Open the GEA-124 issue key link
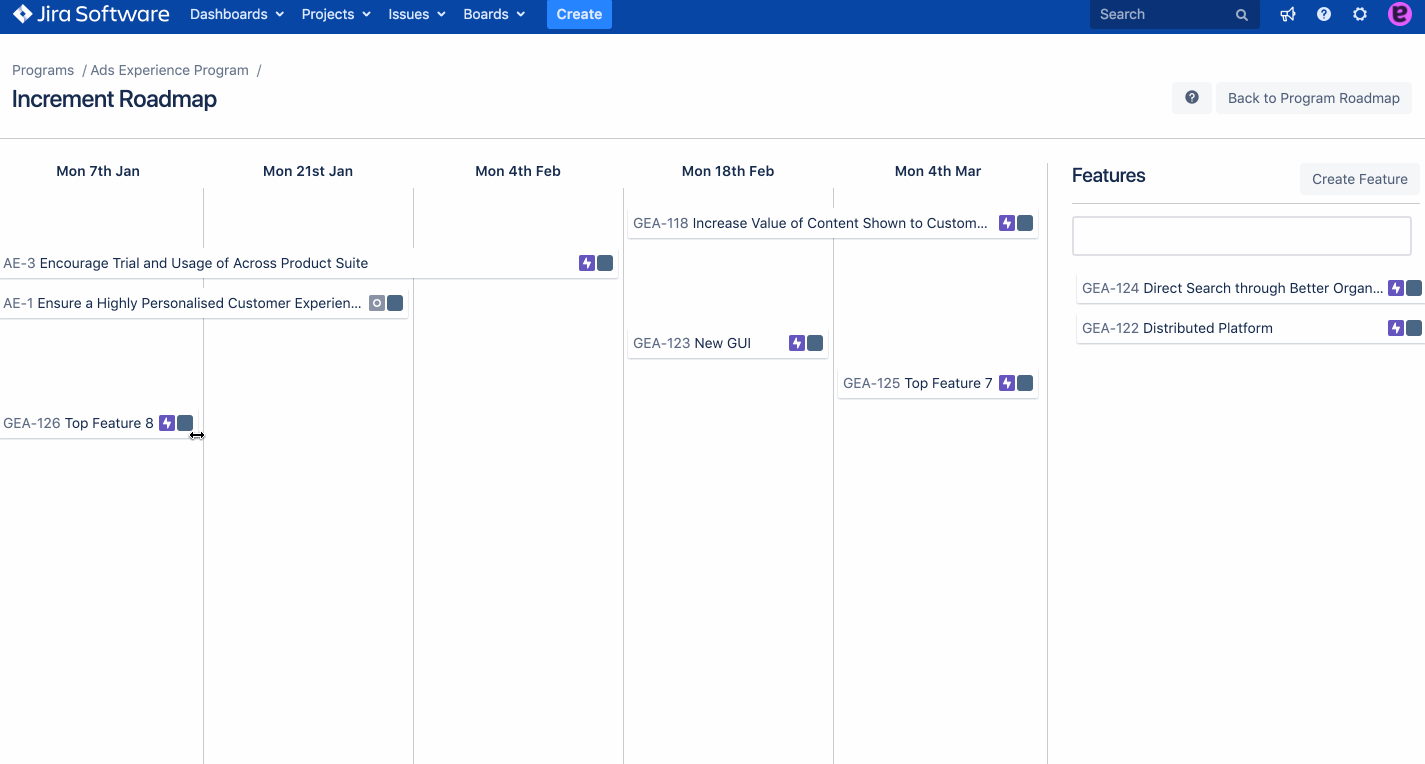Viewport: 1425px width, 764px height. click(1111, 288)
